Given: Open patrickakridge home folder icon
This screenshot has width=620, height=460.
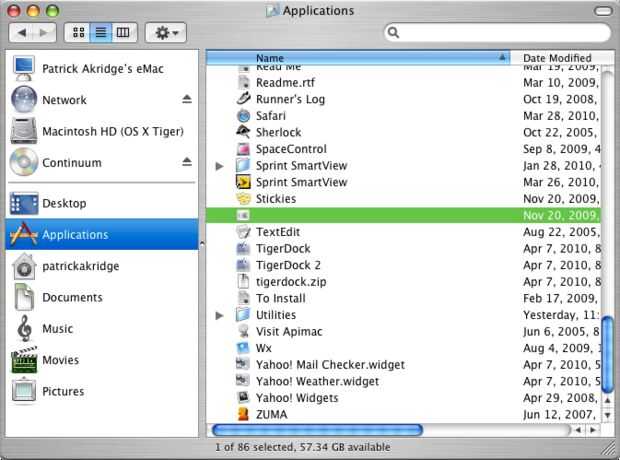Looking at the screenshot, I should 25,266.
